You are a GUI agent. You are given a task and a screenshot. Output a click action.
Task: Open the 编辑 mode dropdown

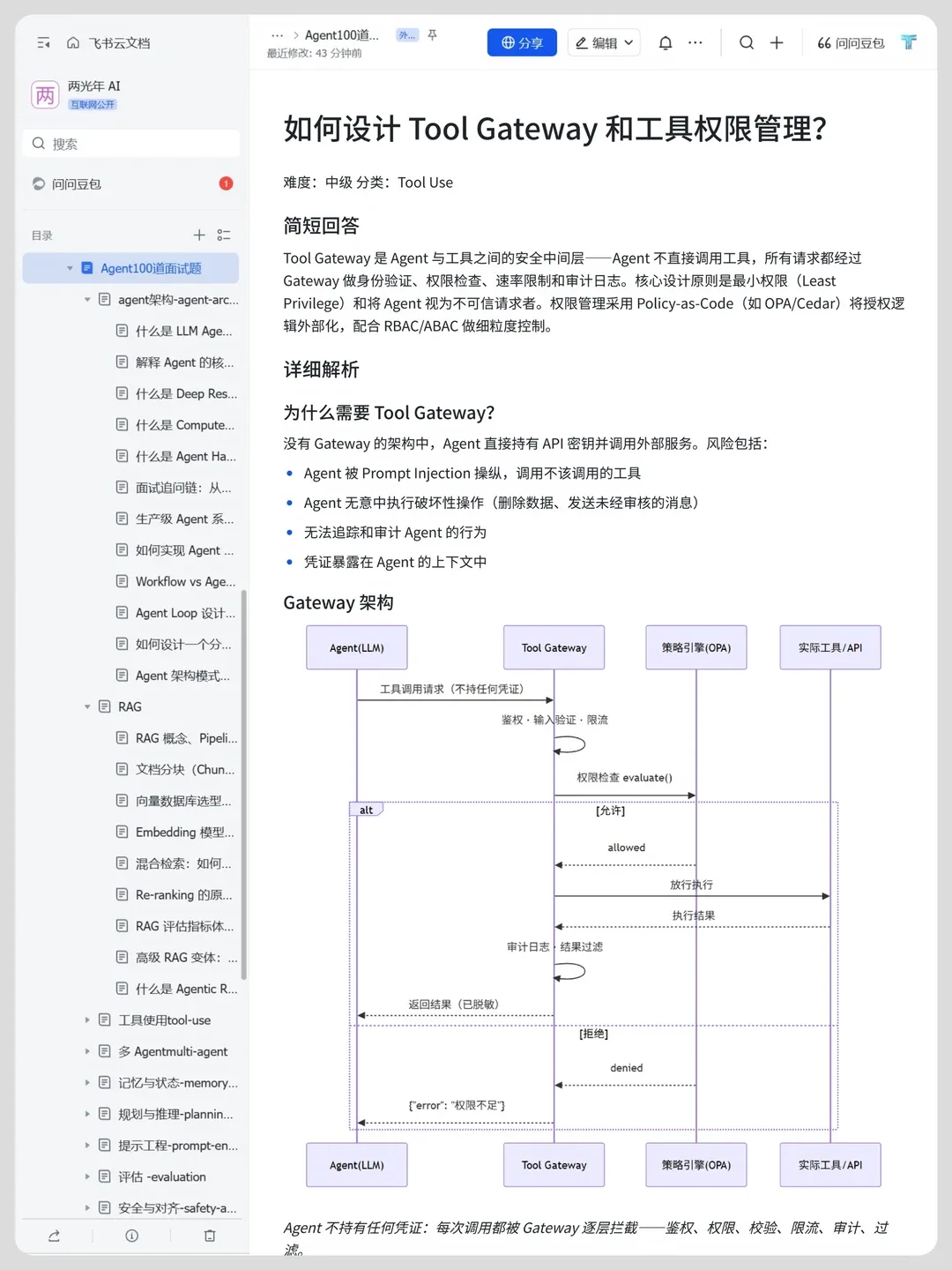pos(604,42)
